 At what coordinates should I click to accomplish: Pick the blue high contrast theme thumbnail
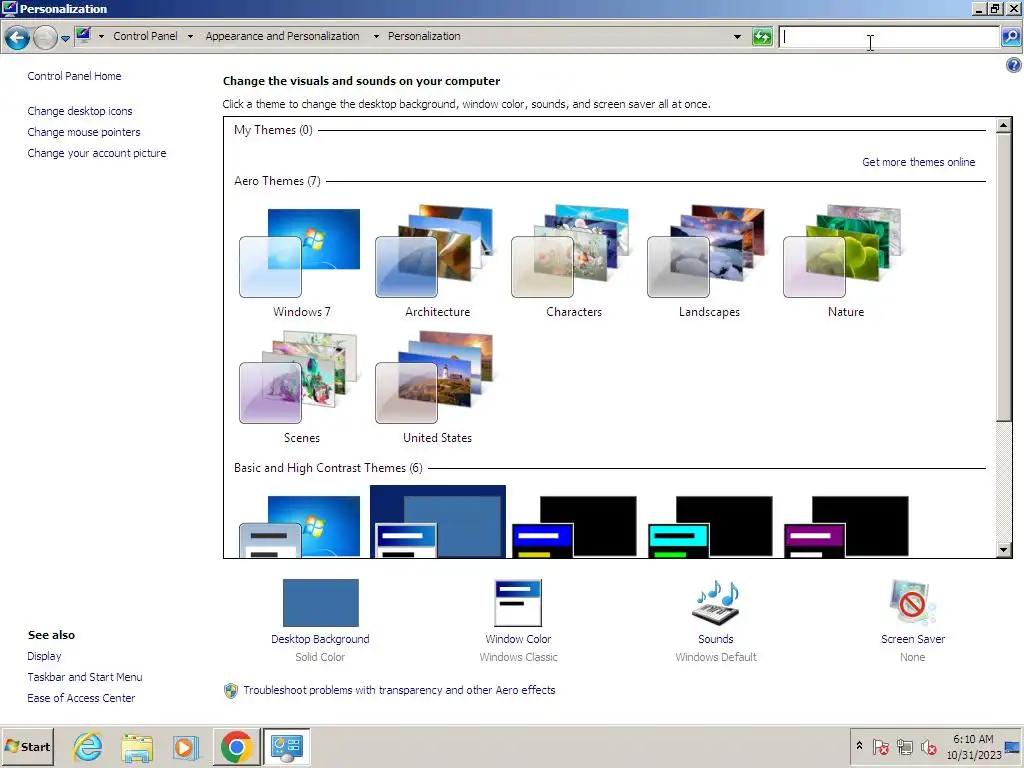(574, 526)
